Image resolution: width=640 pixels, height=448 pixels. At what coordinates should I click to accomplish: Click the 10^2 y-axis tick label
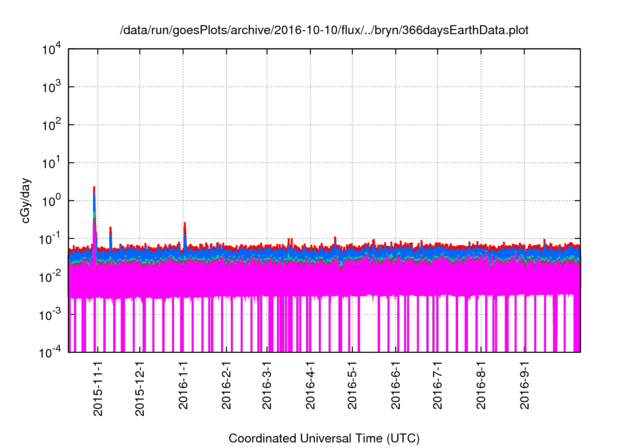coord(53,125)
